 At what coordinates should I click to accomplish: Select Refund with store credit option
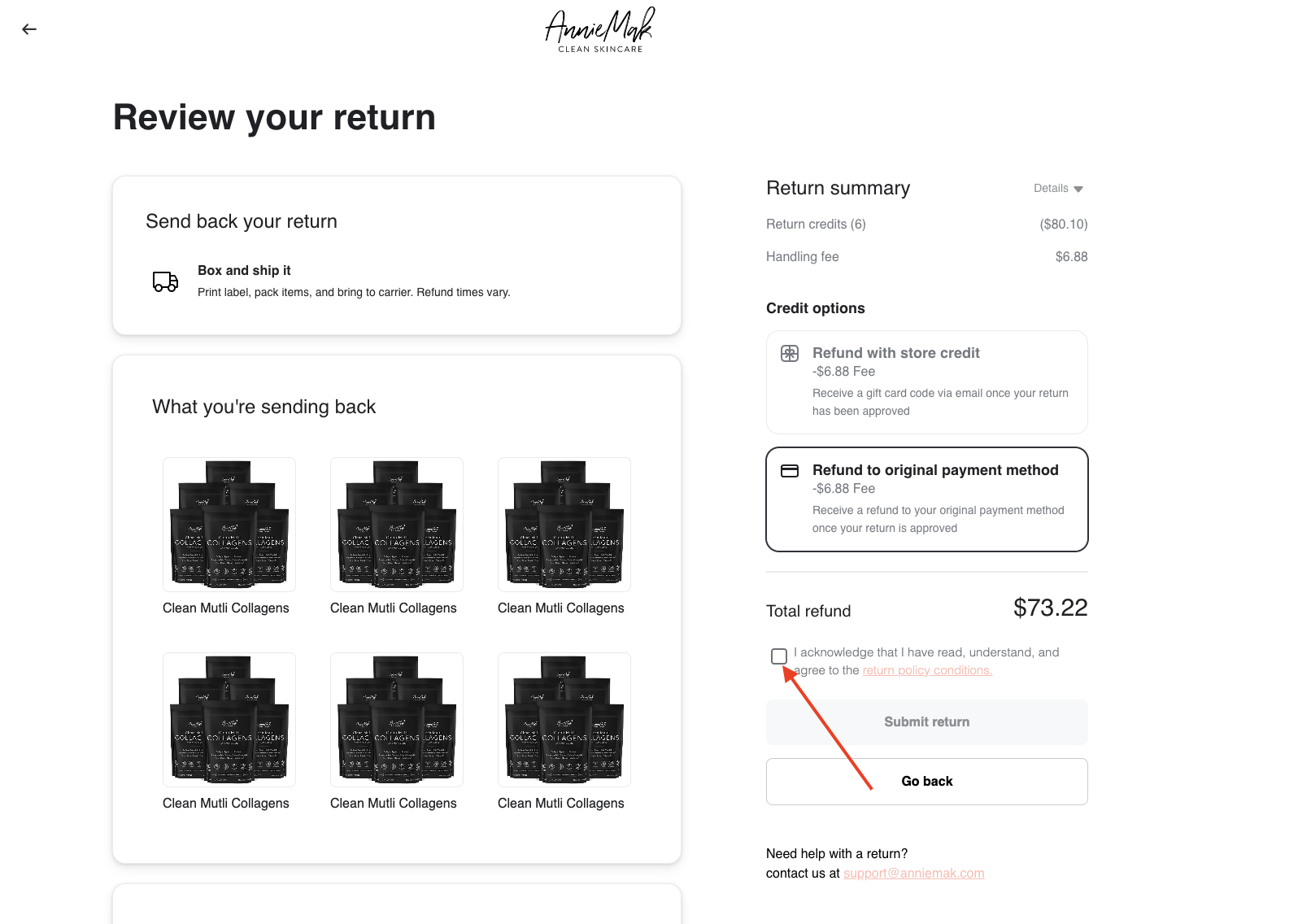pos(927,382)
